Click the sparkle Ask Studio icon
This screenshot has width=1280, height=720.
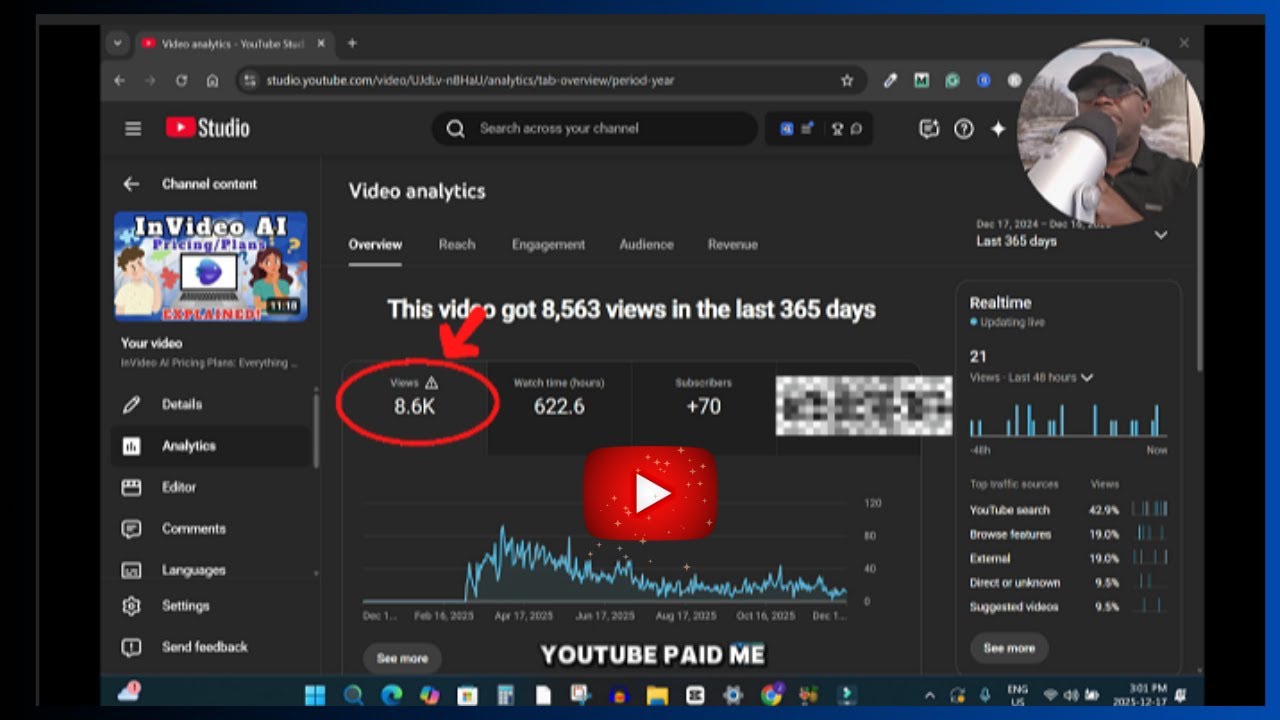997,128
